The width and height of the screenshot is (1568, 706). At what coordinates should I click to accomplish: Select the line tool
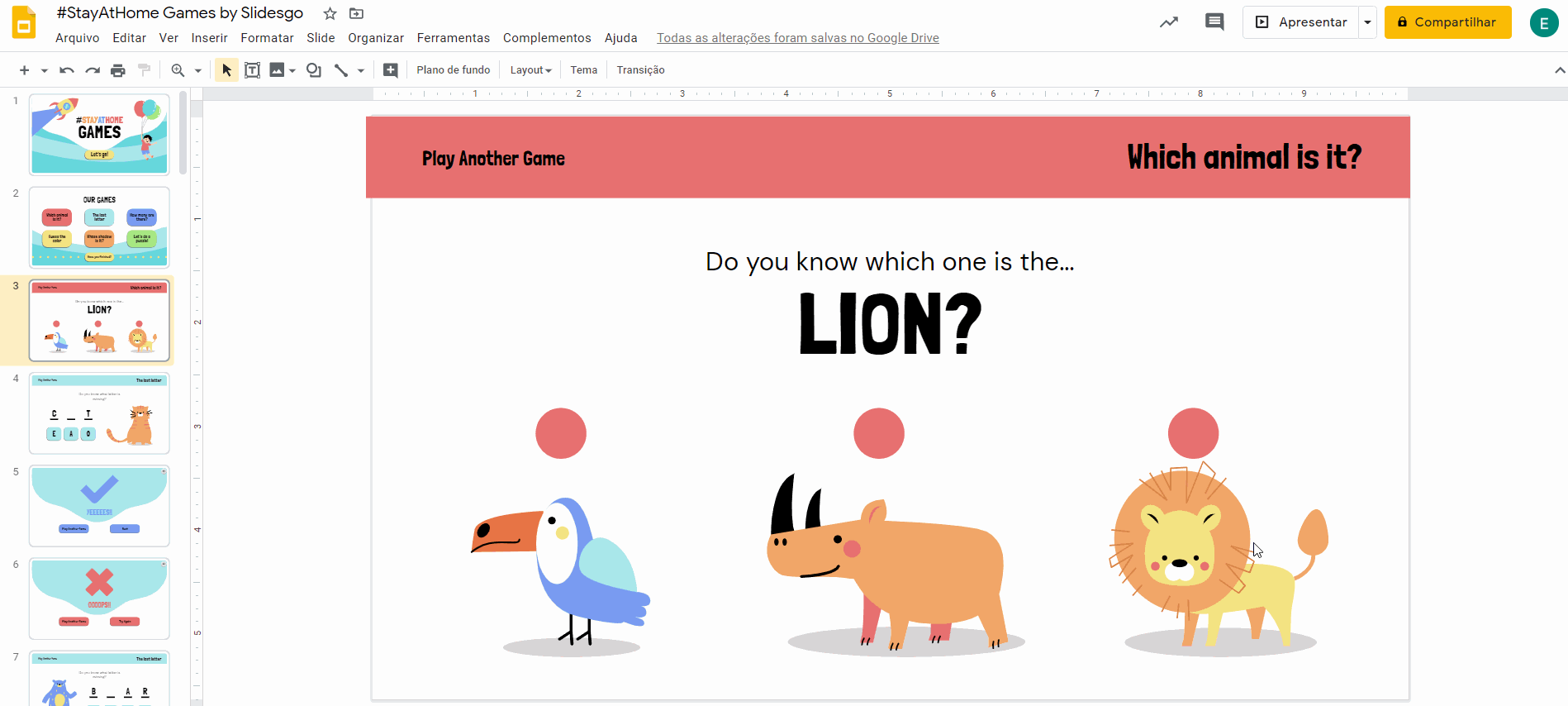[x=341, y=70]
